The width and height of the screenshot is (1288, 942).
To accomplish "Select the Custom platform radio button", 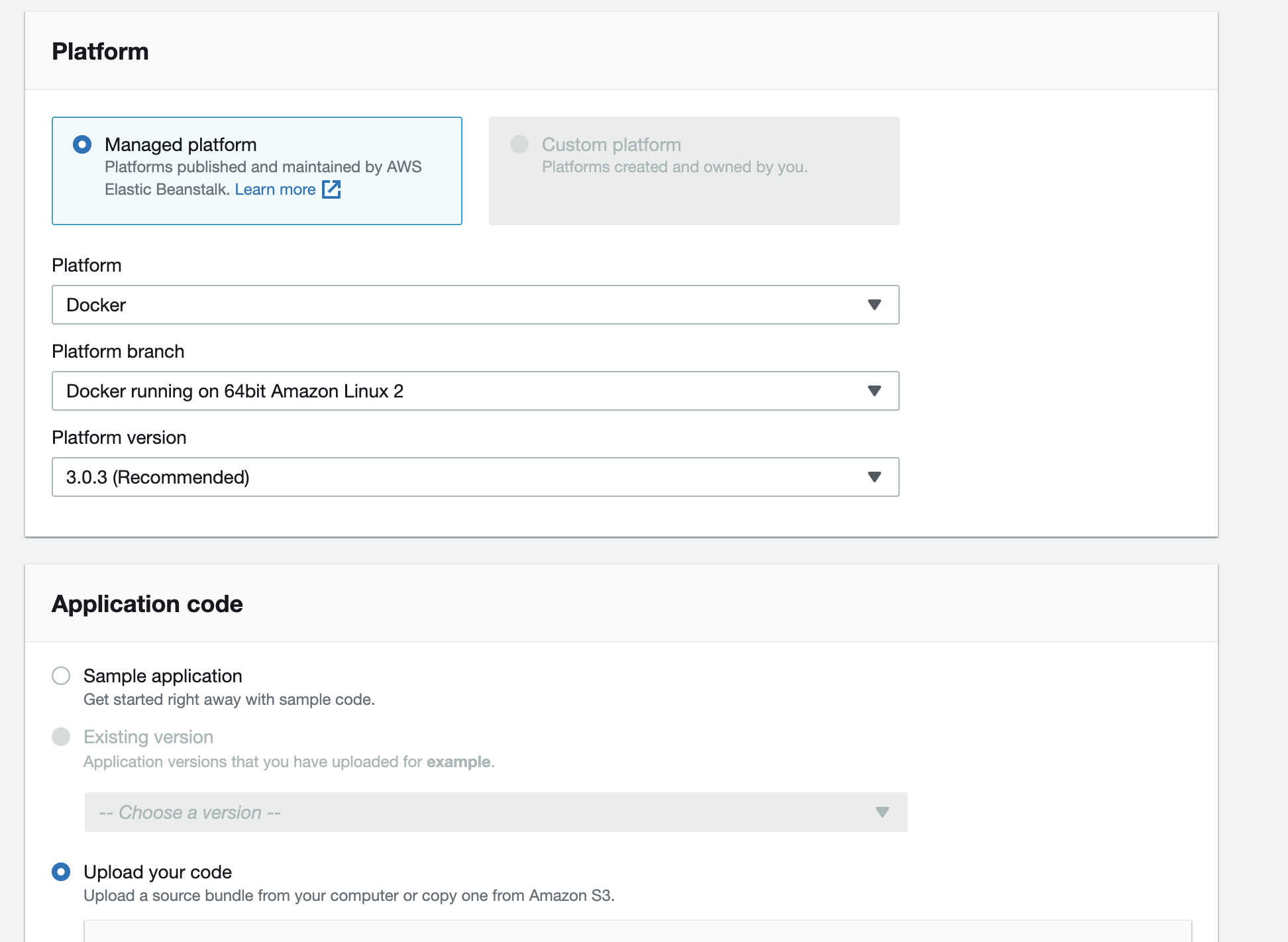I will tap(519, 144).
